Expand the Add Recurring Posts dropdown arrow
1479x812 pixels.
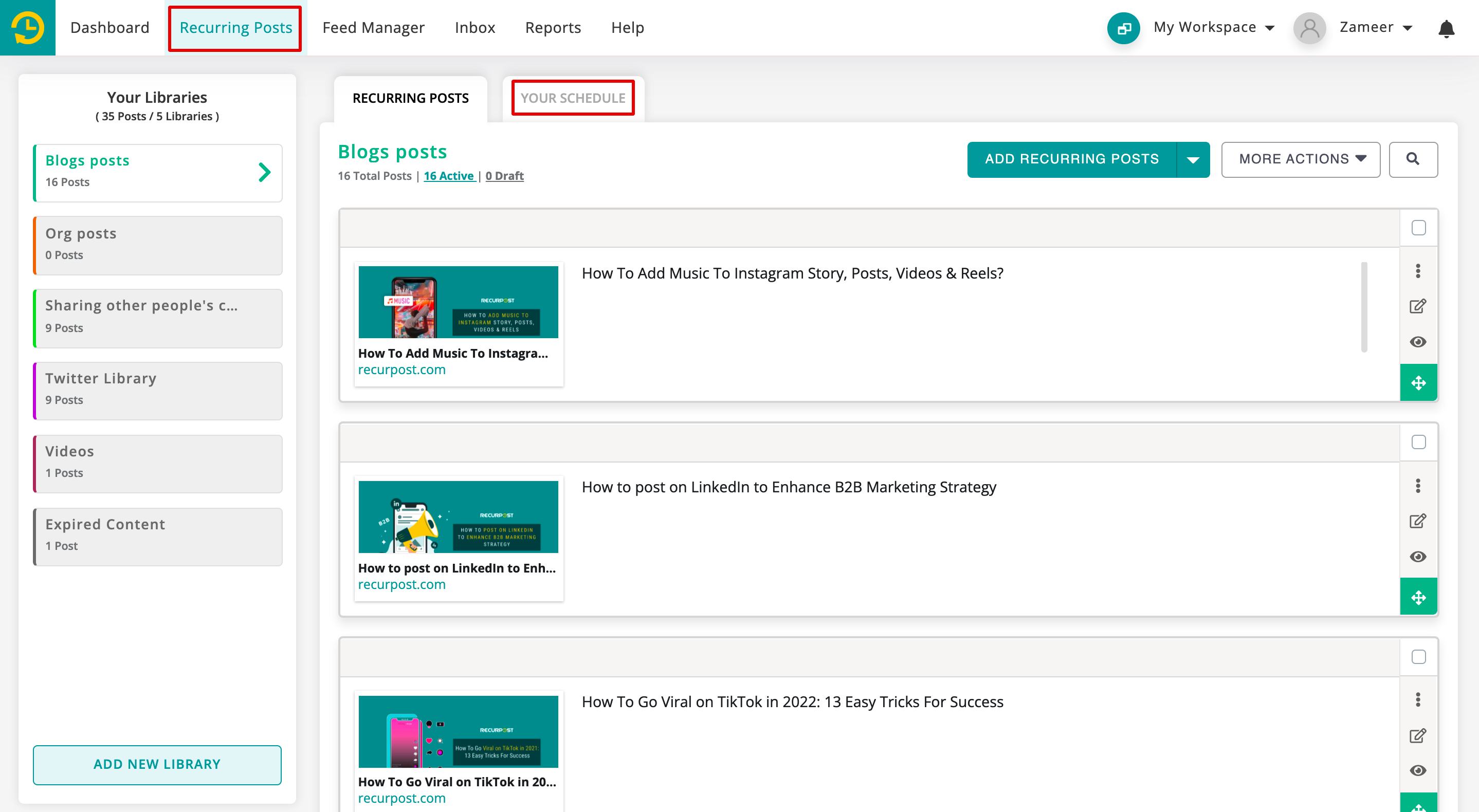1193,159
